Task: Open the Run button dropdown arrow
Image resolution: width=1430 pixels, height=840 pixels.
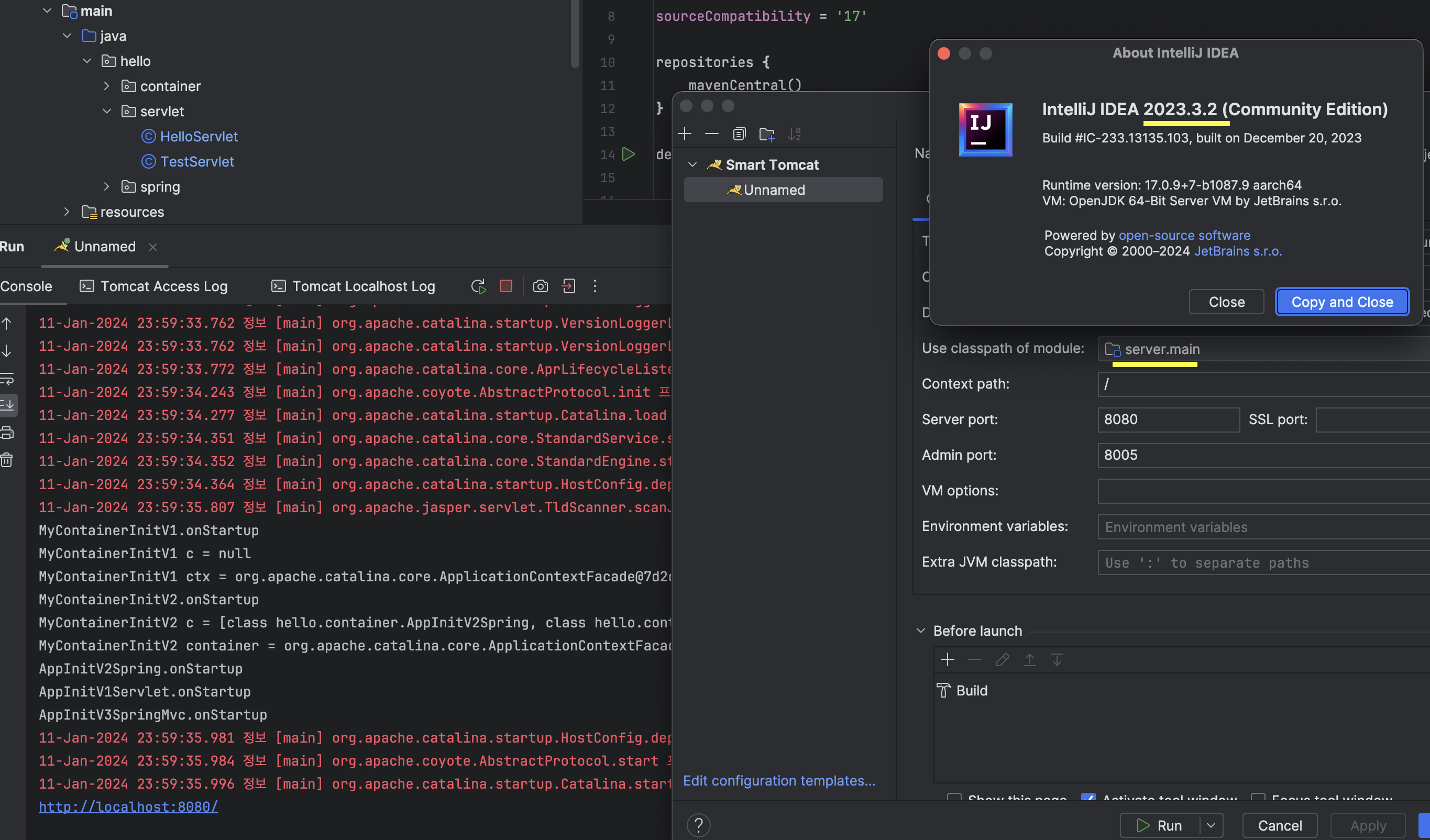Action: (x=1211, y=825)
